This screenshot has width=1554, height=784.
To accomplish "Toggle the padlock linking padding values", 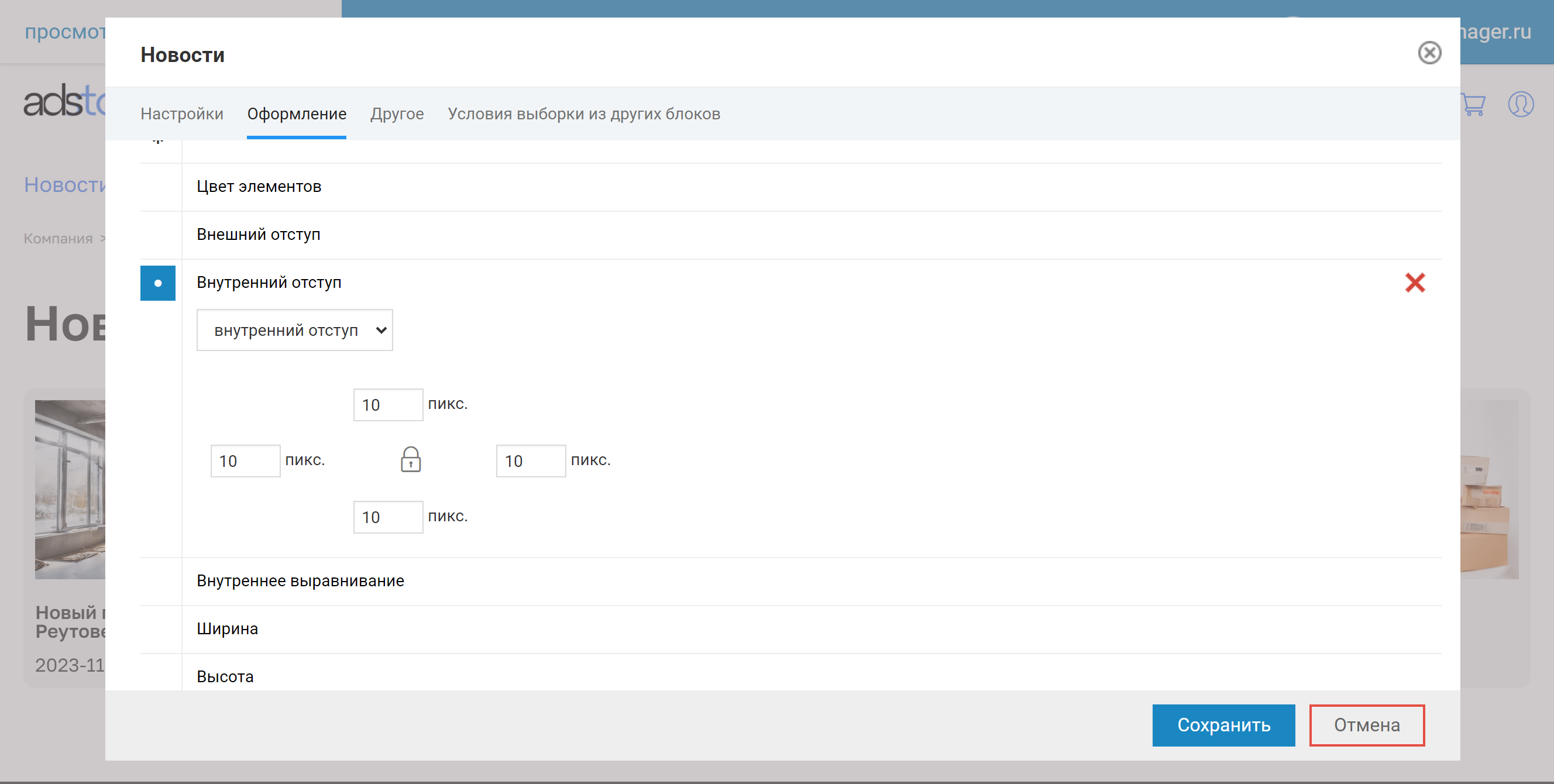I will coord(411,459).
